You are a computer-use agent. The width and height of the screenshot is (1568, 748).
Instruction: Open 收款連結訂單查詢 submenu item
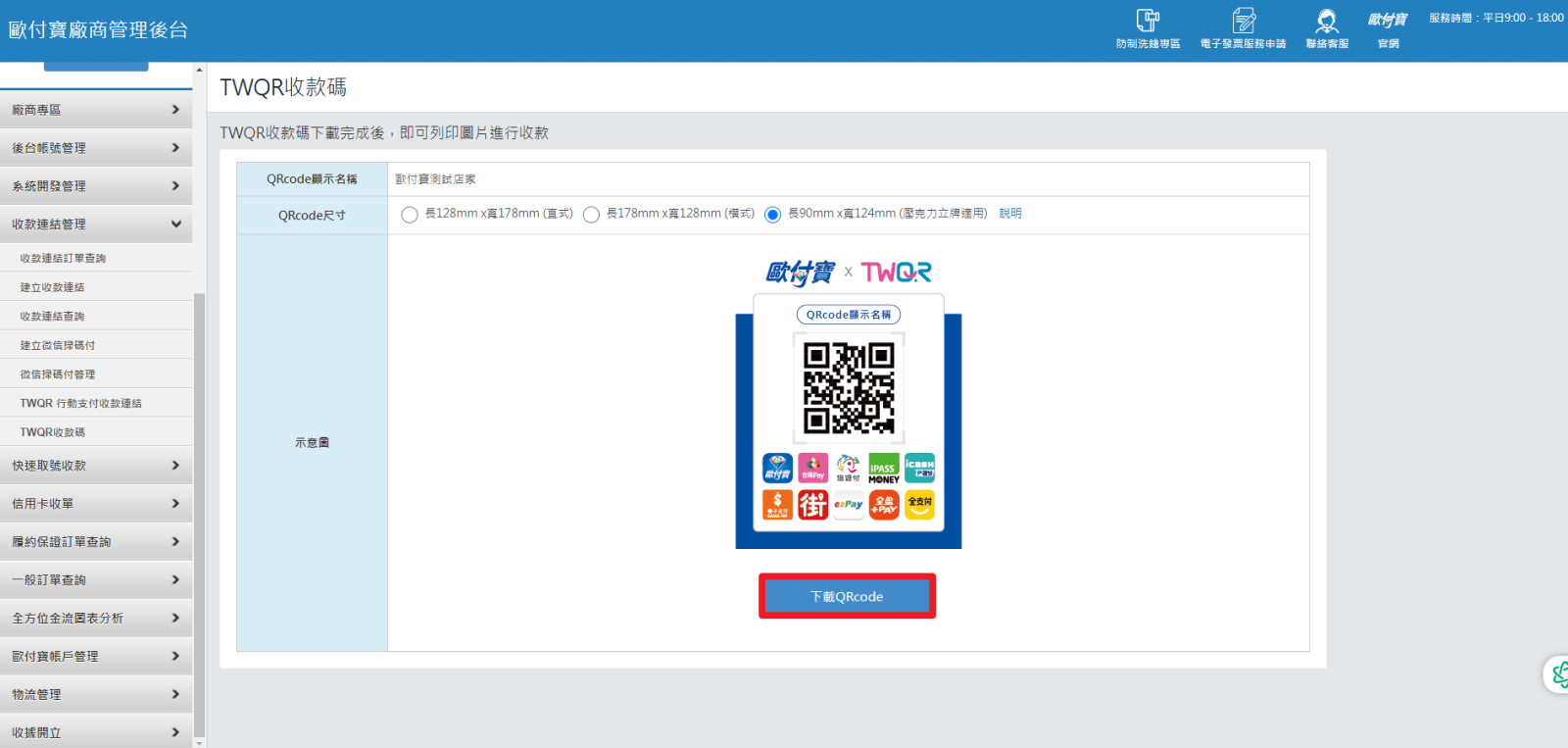tap(96, 258)
